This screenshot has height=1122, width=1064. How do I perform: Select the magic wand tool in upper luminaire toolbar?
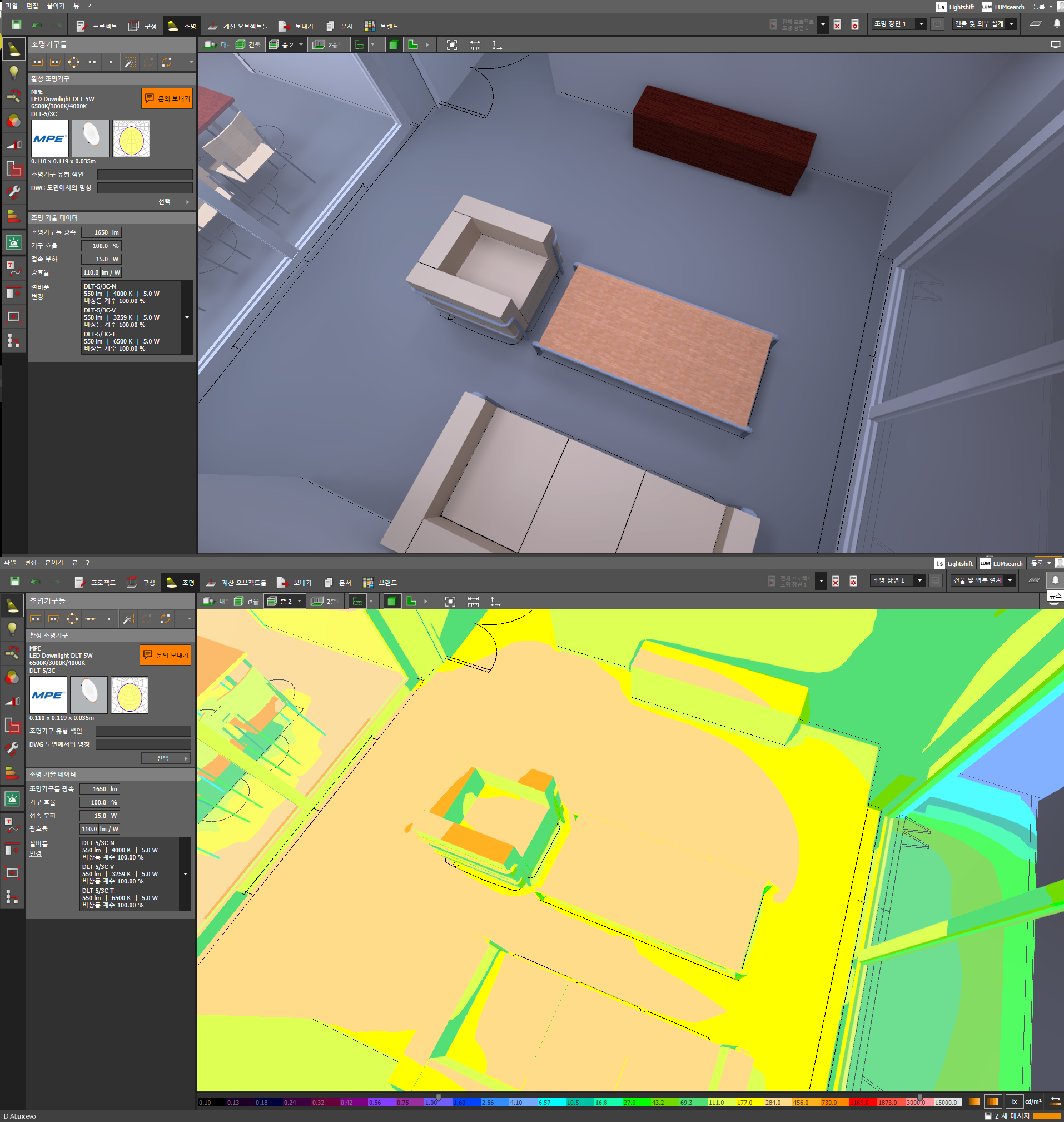(130, 62)
